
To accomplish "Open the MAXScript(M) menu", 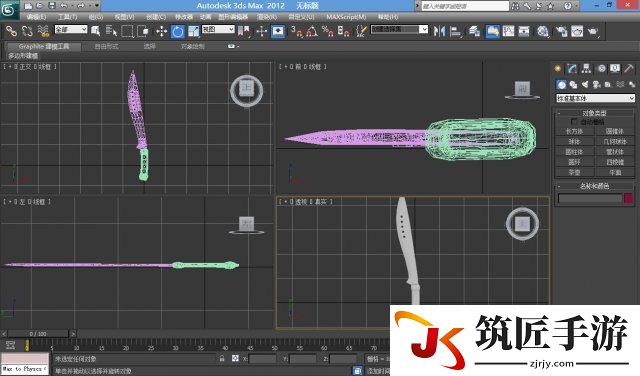I will click(x=346, y=17).
